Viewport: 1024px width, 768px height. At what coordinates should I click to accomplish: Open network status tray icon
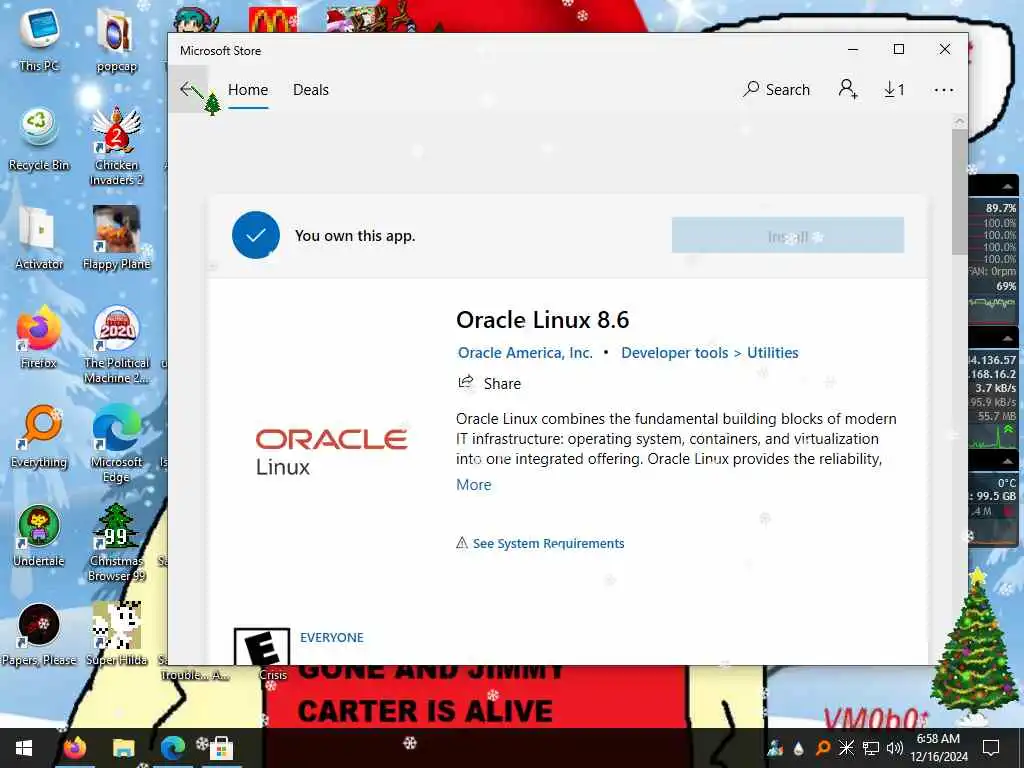(871, 748)
